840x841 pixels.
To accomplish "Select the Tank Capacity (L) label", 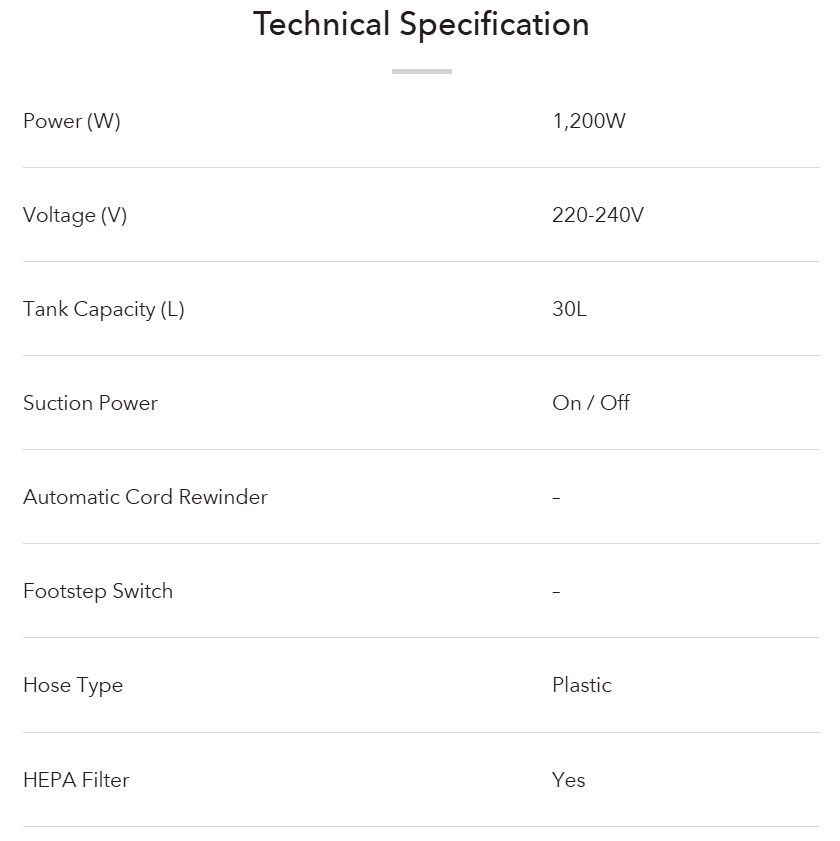I will pyautogui.click(x=104, y=309).
